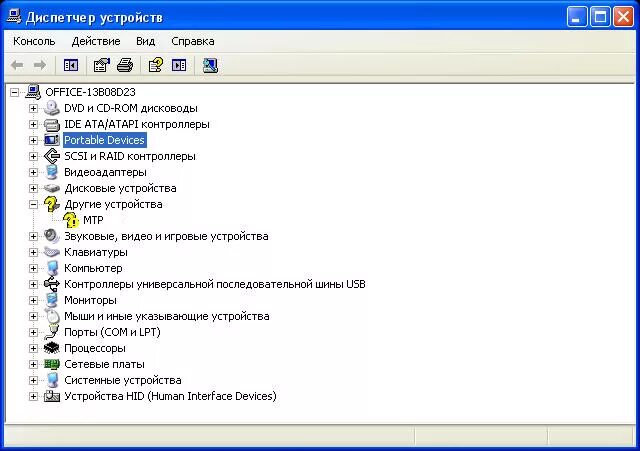Click the Процессоры chip icon

pyautogui.click(x=52, y=348)
